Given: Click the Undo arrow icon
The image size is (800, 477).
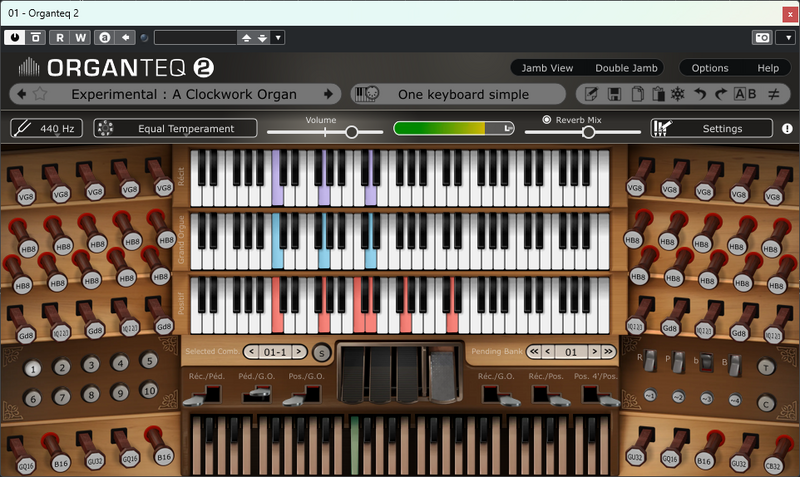Looking at the screenshot, I should pos(700,94).
